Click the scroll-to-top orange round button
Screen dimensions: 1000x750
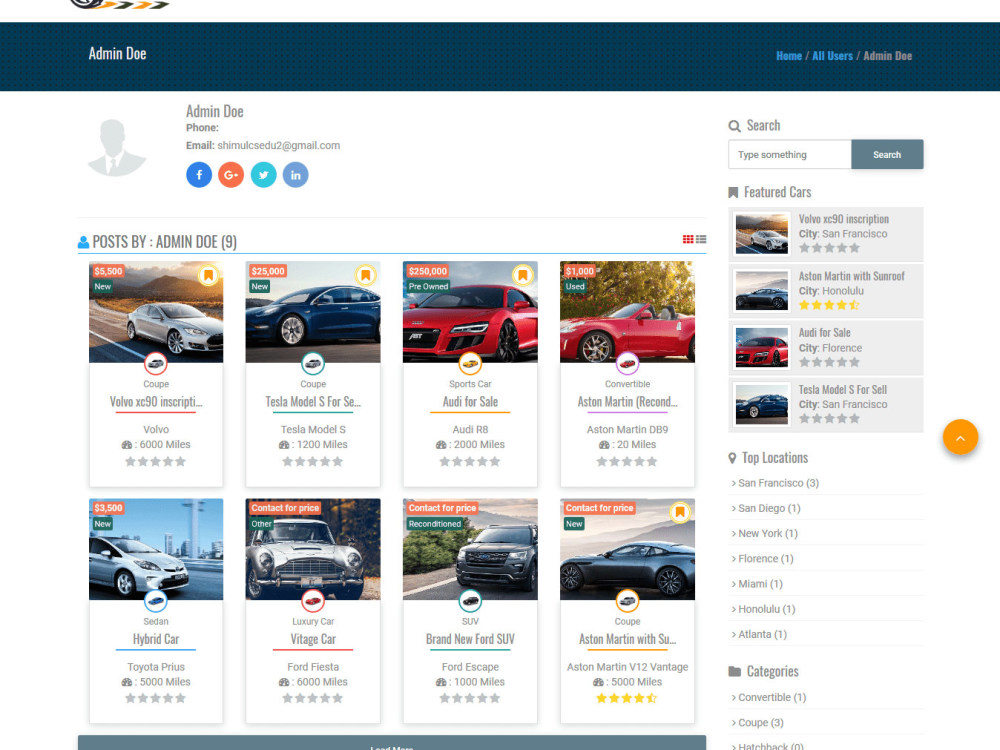point(960,437)
